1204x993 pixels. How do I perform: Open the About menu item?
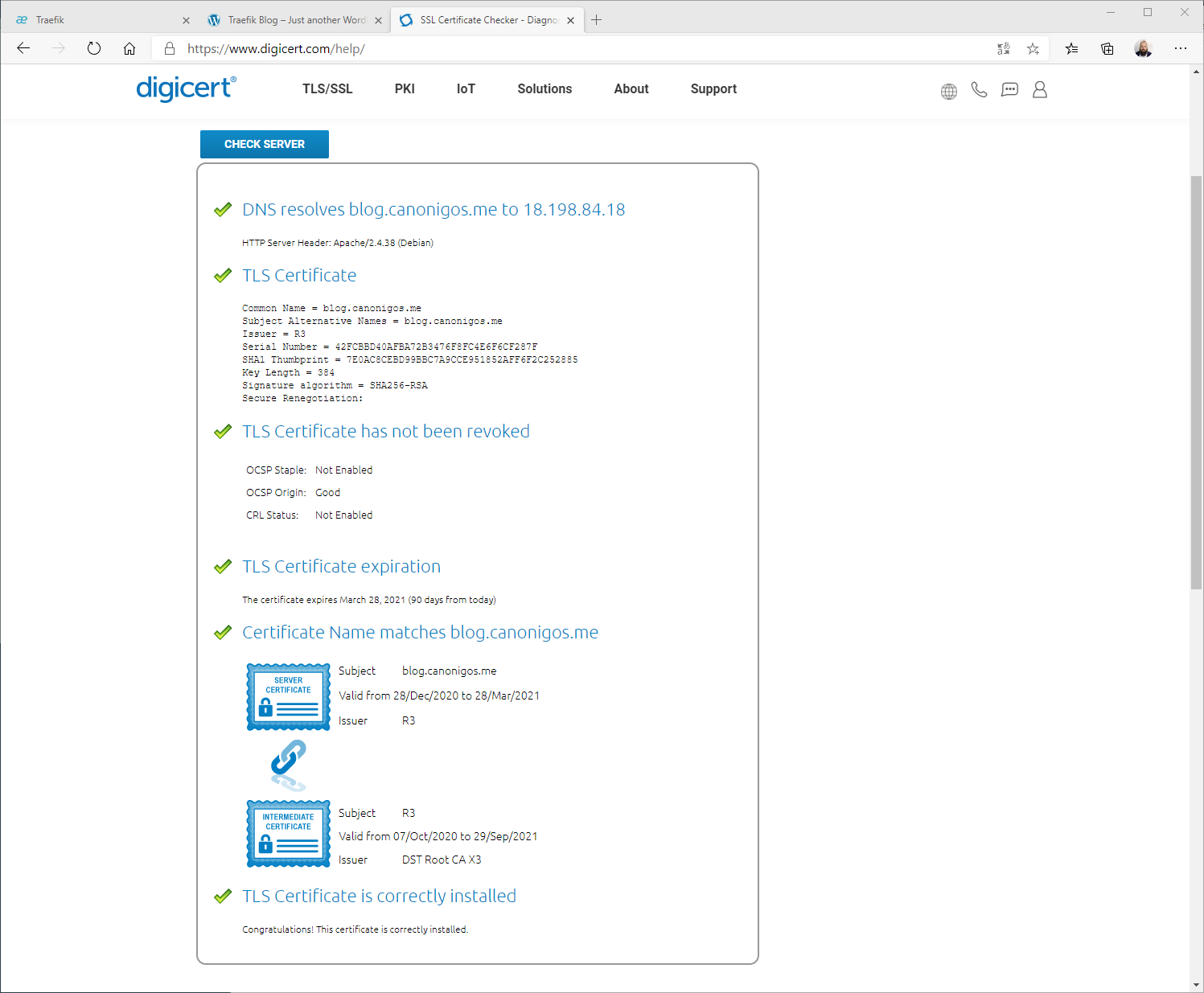click(631, 89)
